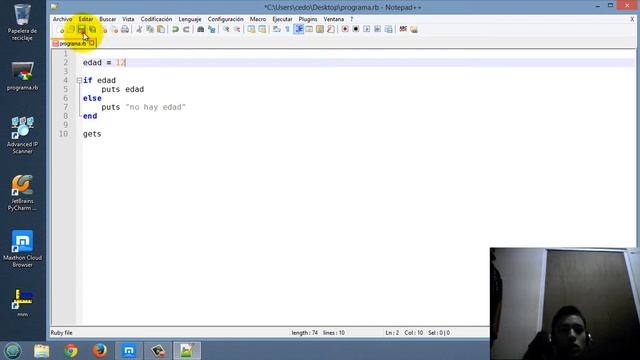Collapse the if block fold marker
Image resolution: width=640 pixels, height=360 pixels.
[x=79, y=80]
